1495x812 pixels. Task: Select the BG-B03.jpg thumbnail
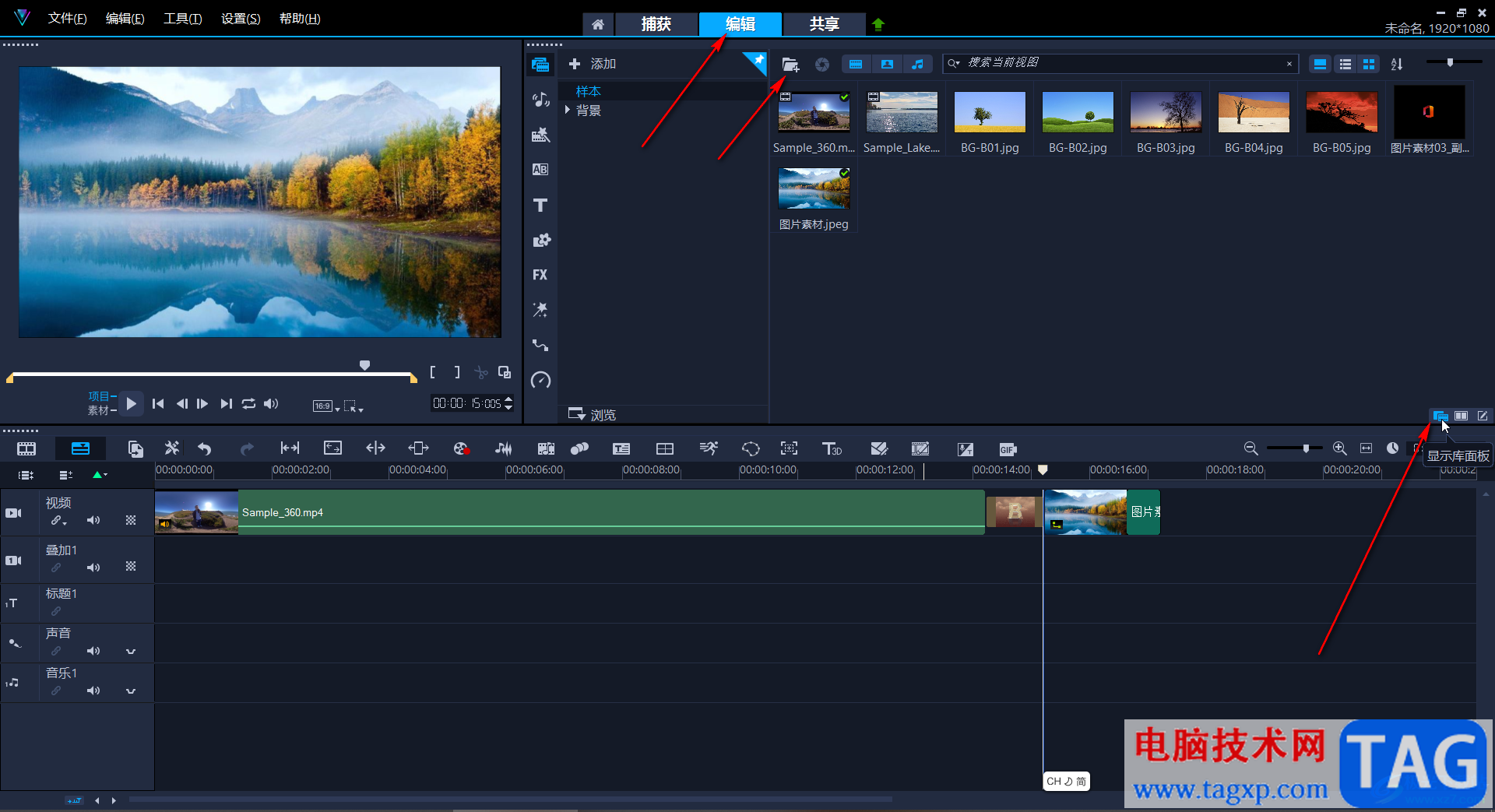(x=1166, y=112)
